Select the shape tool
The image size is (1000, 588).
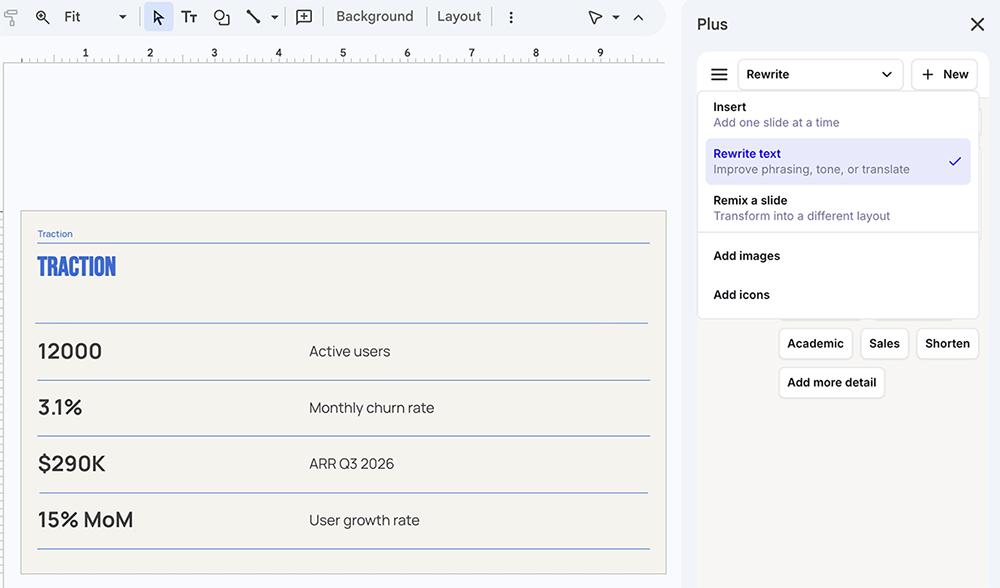[x=221, y=17]
